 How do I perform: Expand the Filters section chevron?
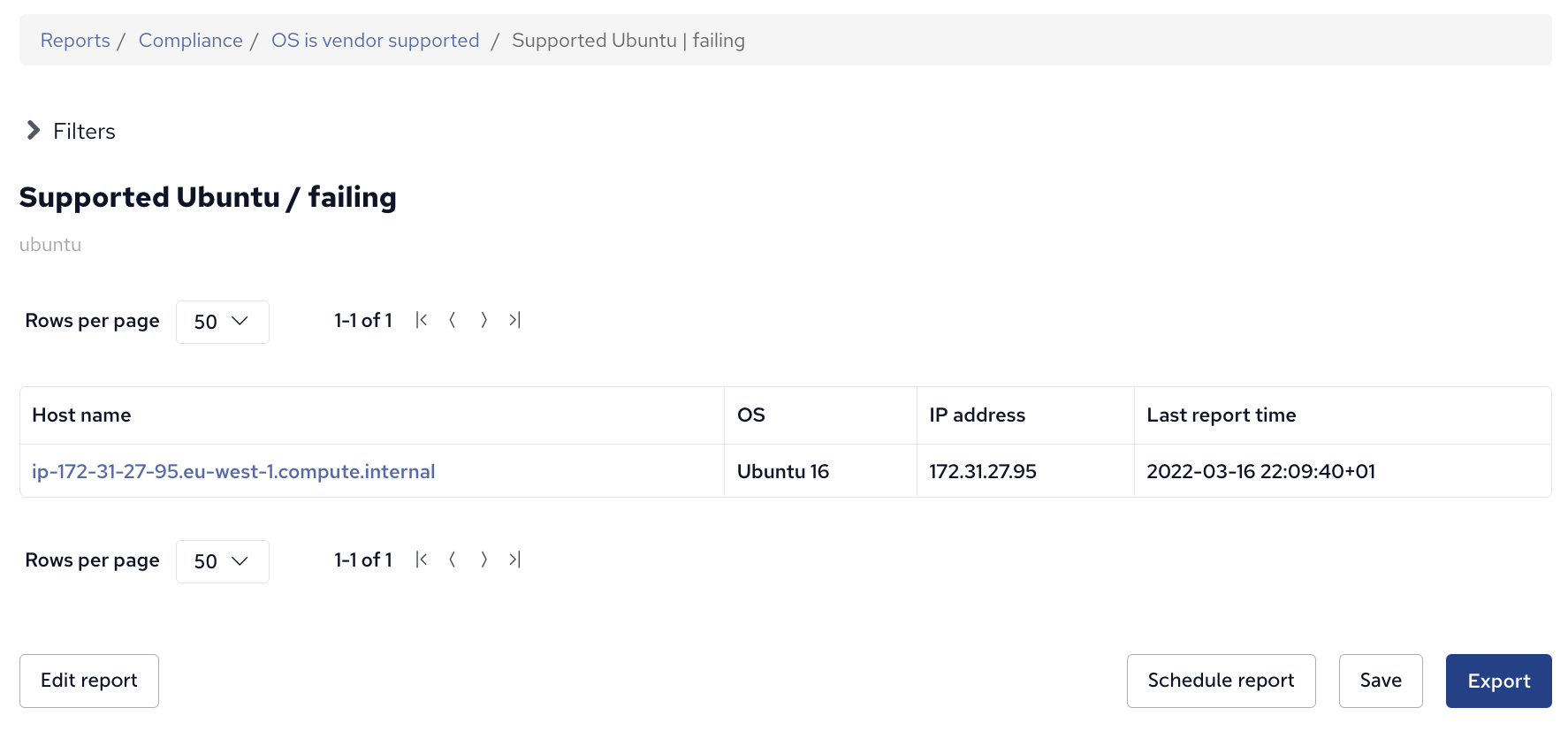pyautogui.click(x=34, y=131)
